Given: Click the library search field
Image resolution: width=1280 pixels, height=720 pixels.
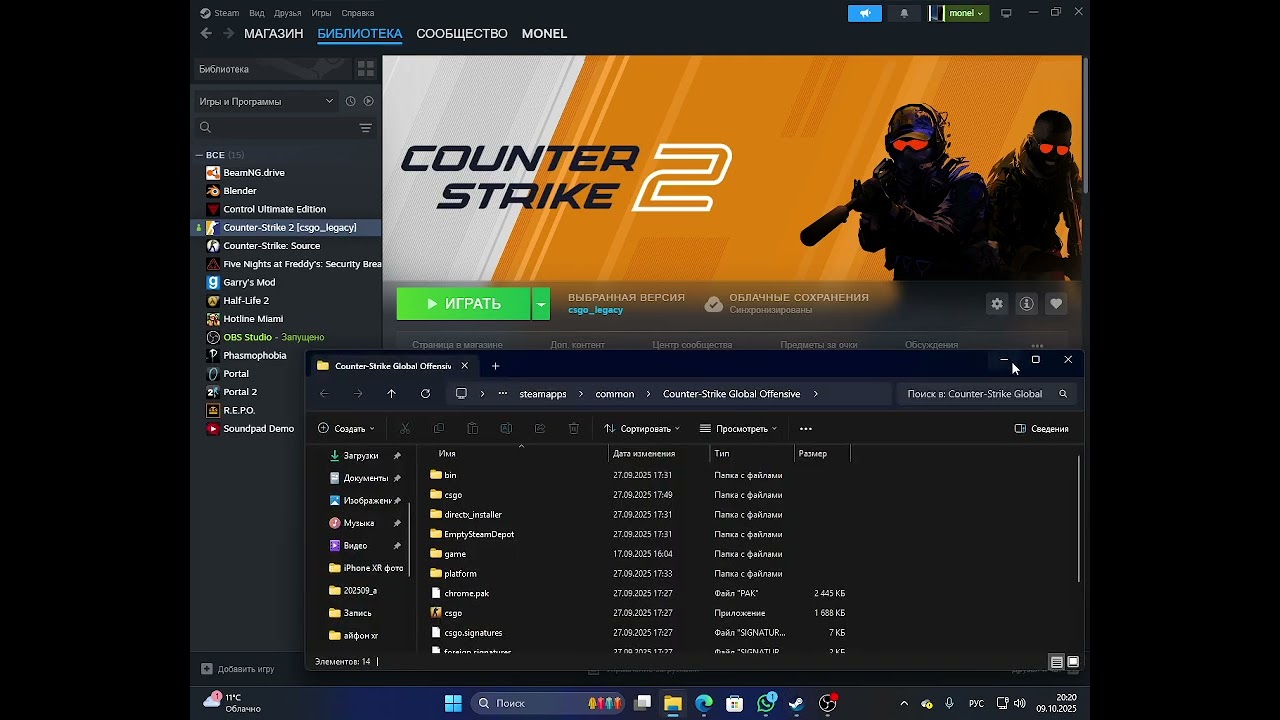Looking at the screenshot, I should click(x=275, y=127).
